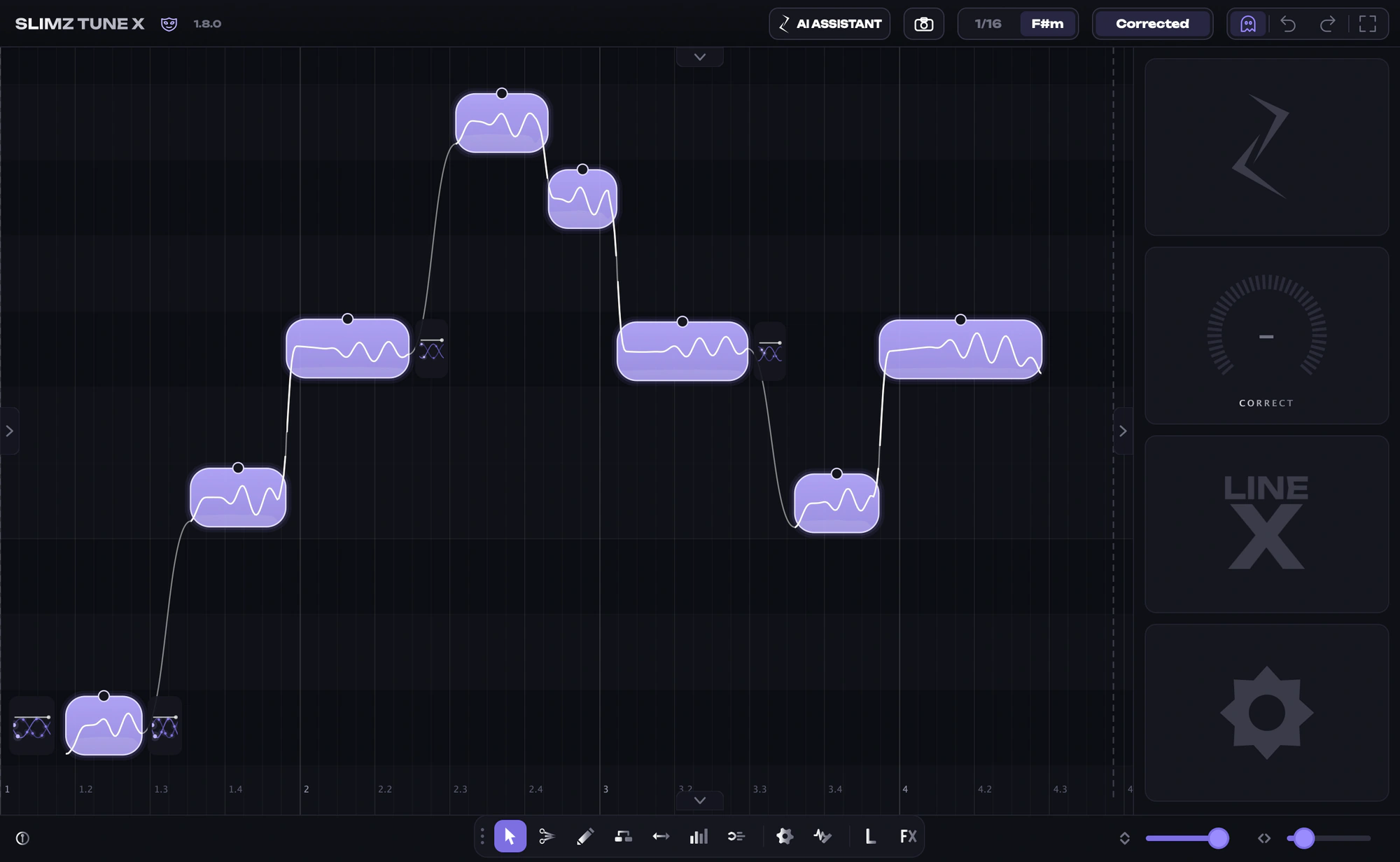Select the pencil draw tool
This screenshot has width=1400, height=862.
point(585,836)
